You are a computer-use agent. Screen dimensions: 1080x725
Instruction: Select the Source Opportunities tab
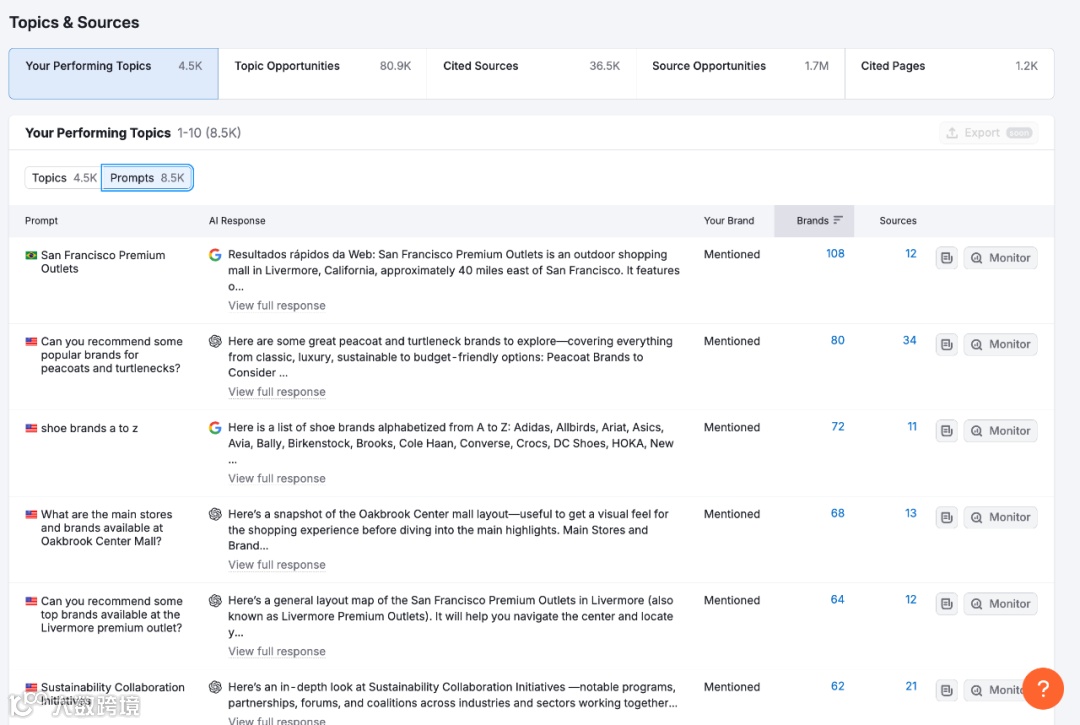pos(740,67)
